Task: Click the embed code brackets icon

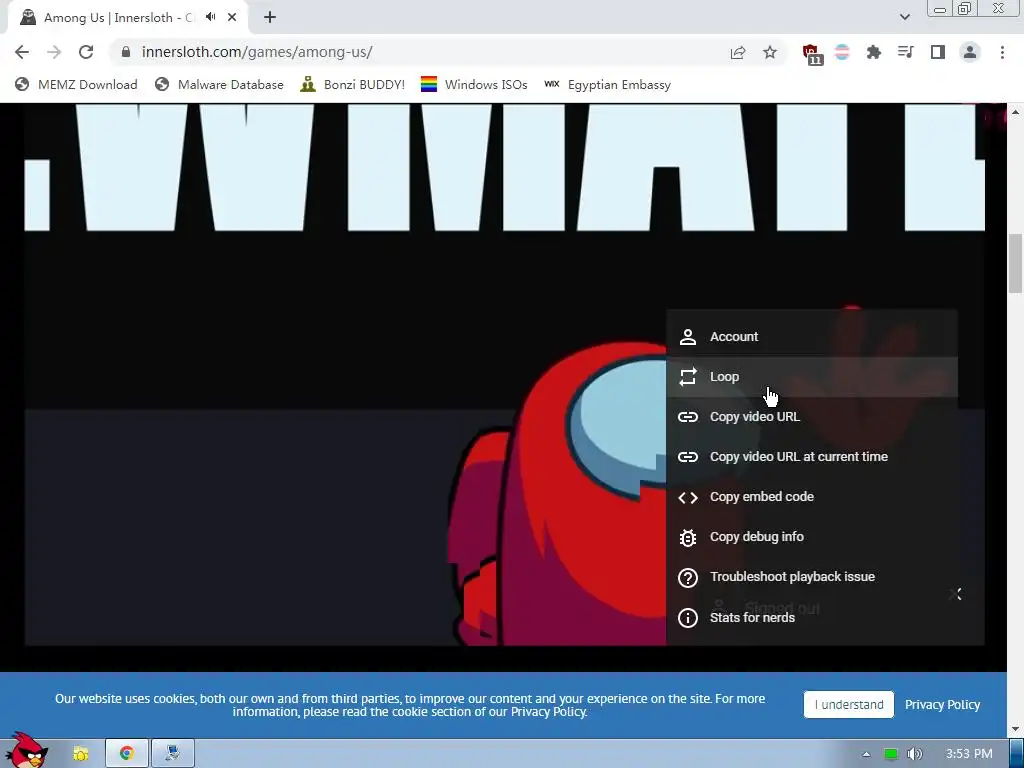Action: pyautogui.click(x=688, y=498)
